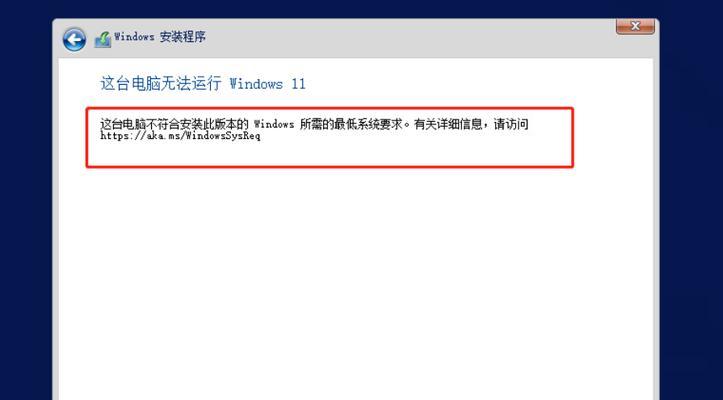Click the dark blue background left of dialog
Image resolution: width=723 pixels, height=400 pixels.
click(25, 208)
